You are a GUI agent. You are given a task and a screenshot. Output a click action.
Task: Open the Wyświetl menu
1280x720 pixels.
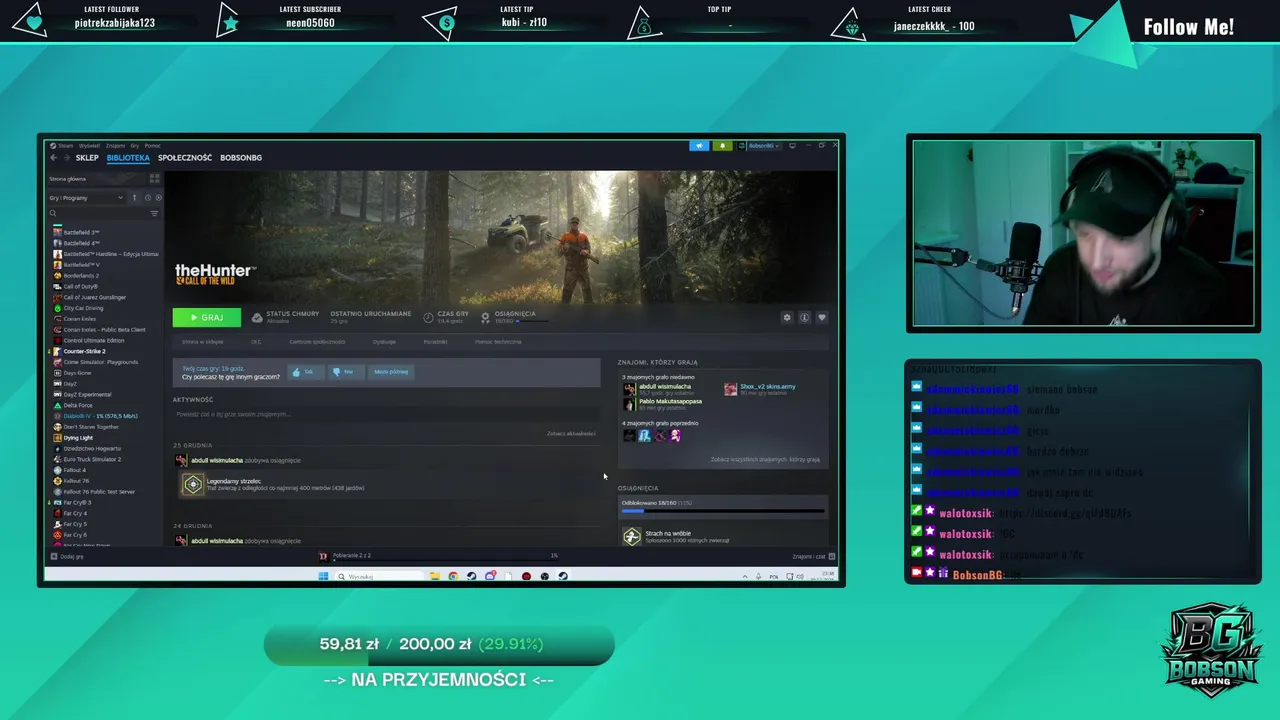pyautogui.click(x=89, y=146)
